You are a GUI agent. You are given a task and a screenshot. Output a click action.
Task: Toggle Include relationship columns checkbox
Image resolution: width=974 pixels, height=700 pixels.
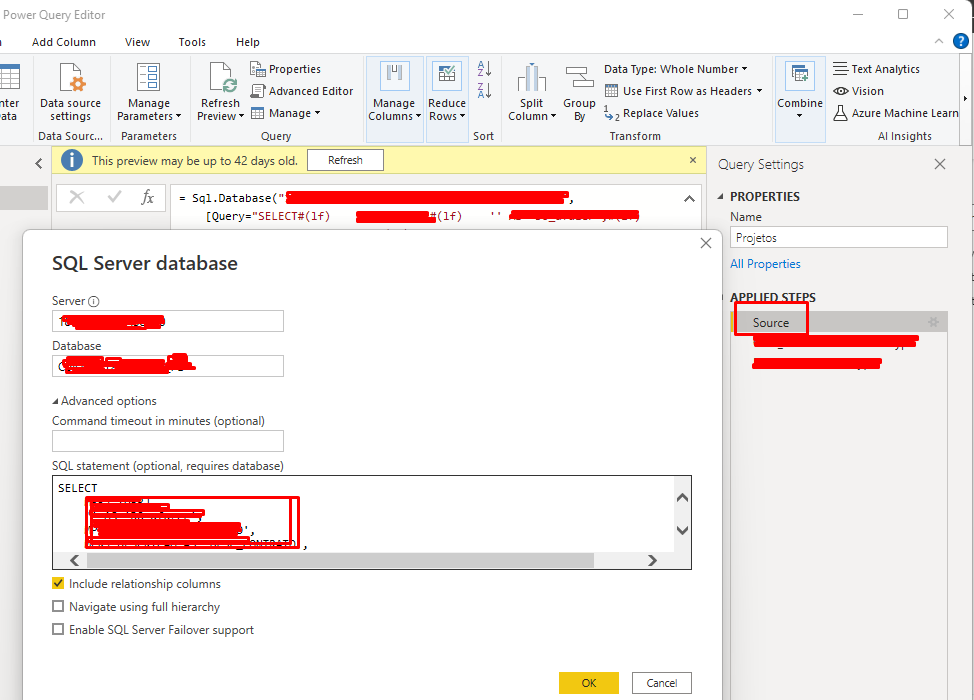[x=58, y=583]
